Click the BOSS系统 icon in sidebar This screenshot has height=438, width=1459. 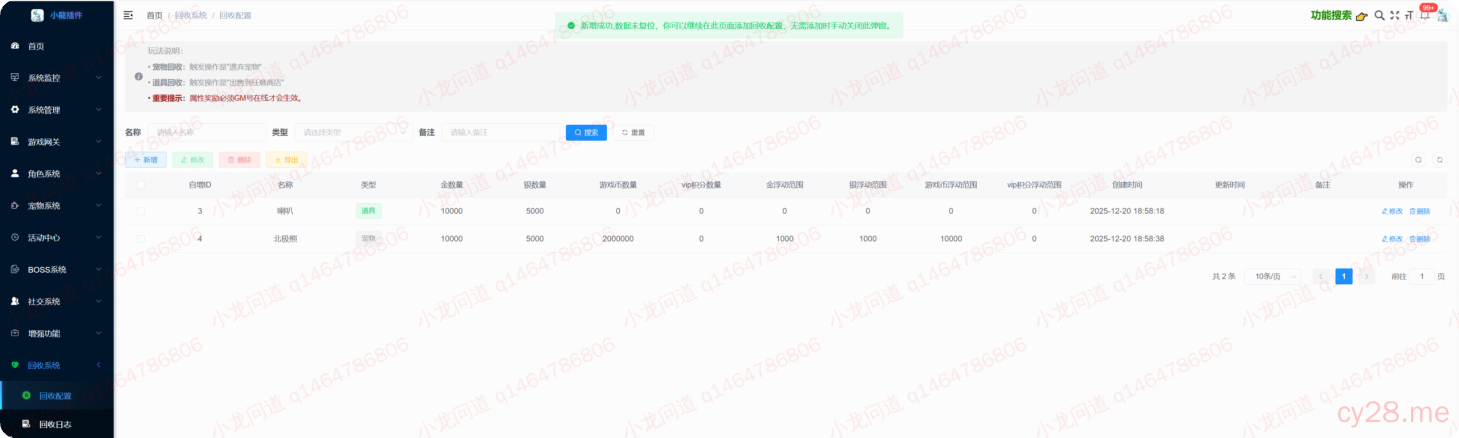pos(14,269)
